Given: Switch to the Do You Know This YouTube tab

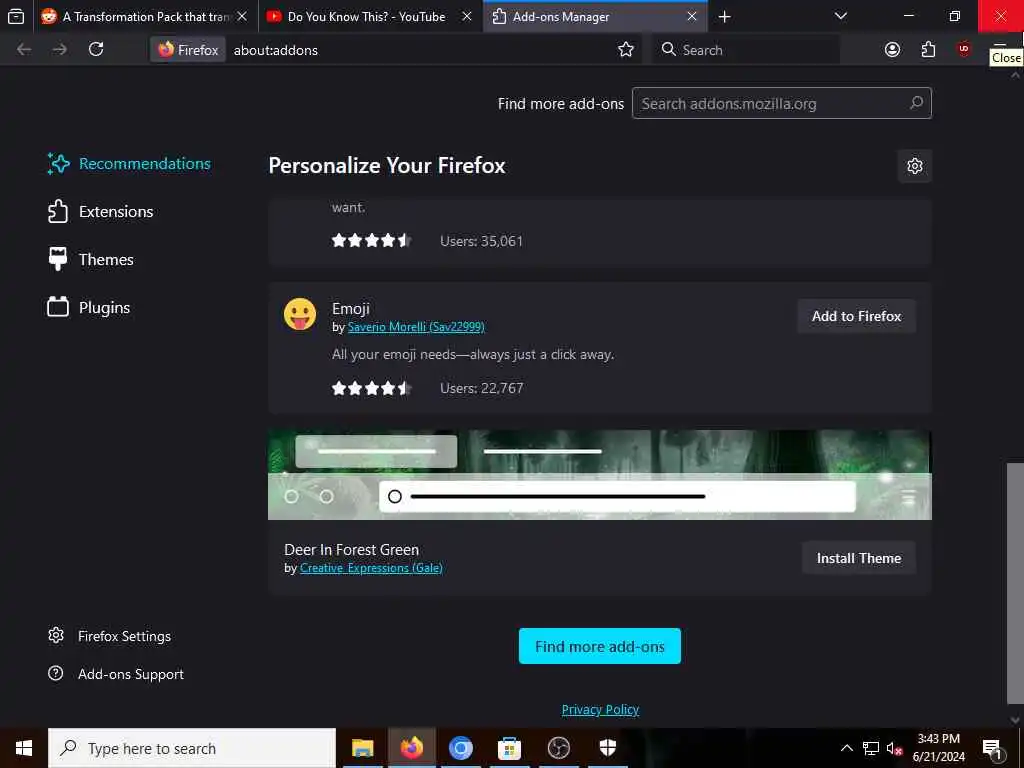Looking at the screenshot, I should [371, 16].
